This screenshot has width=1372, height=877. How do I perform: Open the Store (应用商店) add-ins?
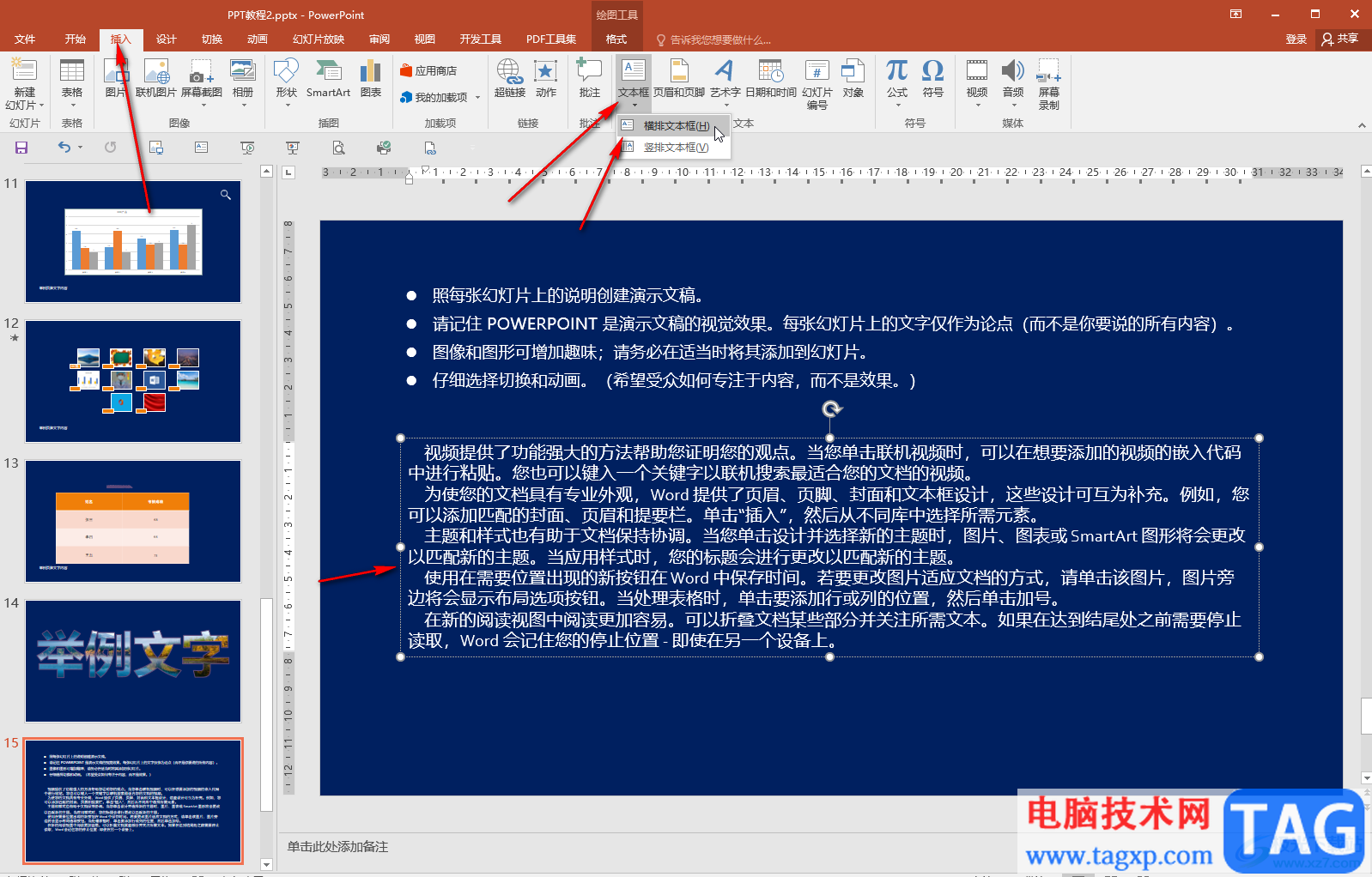click(428, 70)
